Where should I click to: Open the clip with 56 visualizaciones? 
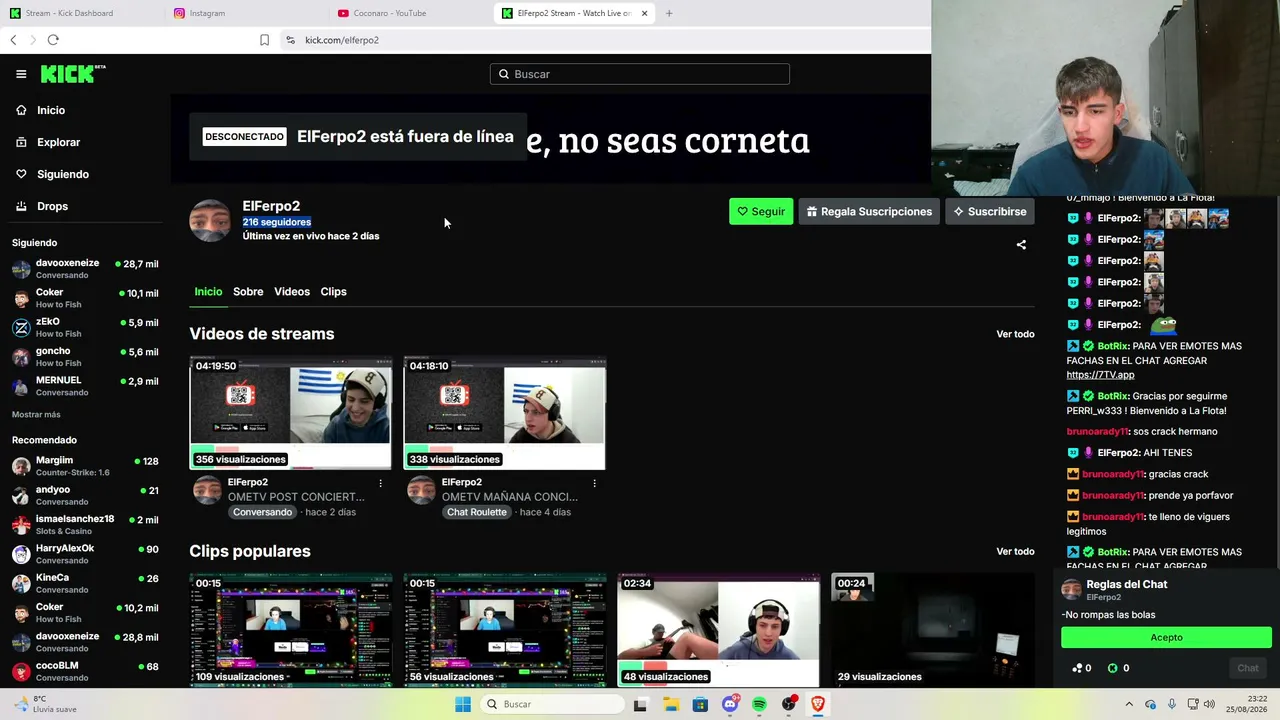[x=505, y=631]
